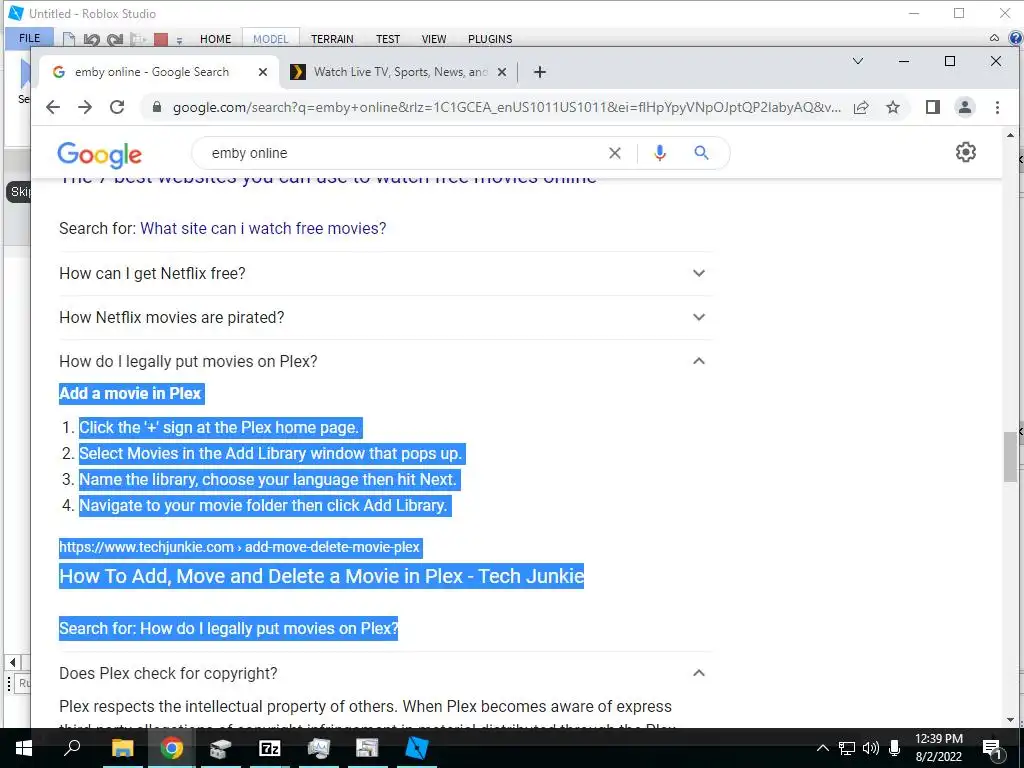Screen dimensions: 1024x768
Task: Open HOME ribbon tab in Roblox Studio
Action: pyautogui.click(x=216, y=39)
